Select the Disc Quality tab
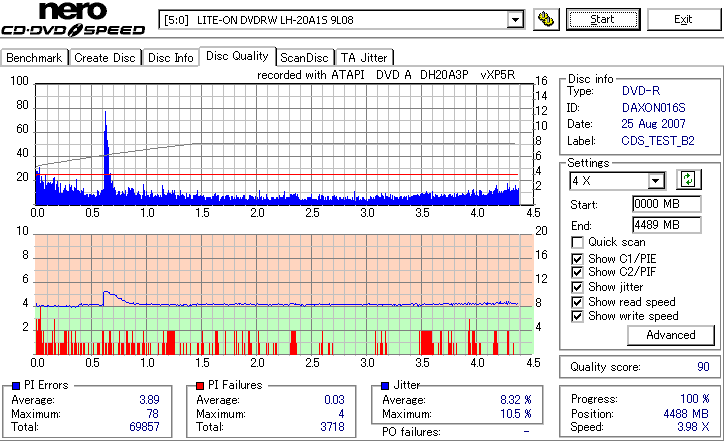The height and width of the screenshot is (441, 724). [x=237, y=56]
